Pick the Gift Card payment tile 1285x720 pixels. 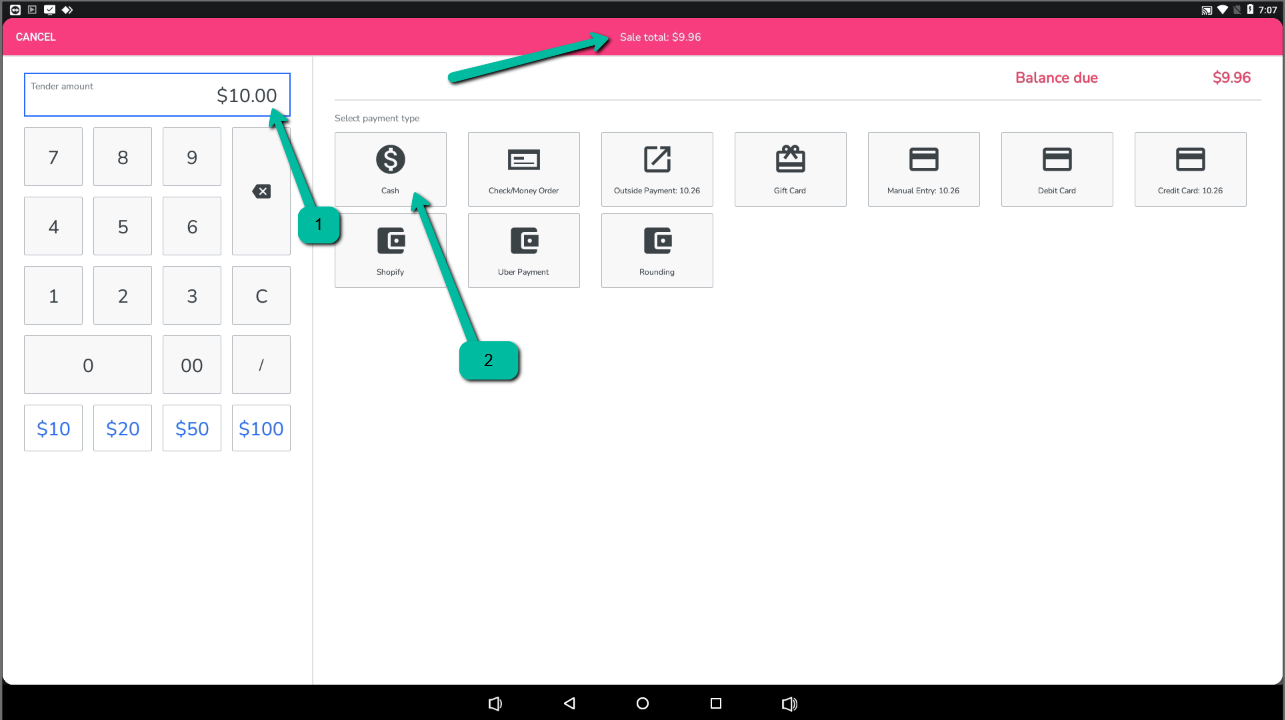pos(790,169)
